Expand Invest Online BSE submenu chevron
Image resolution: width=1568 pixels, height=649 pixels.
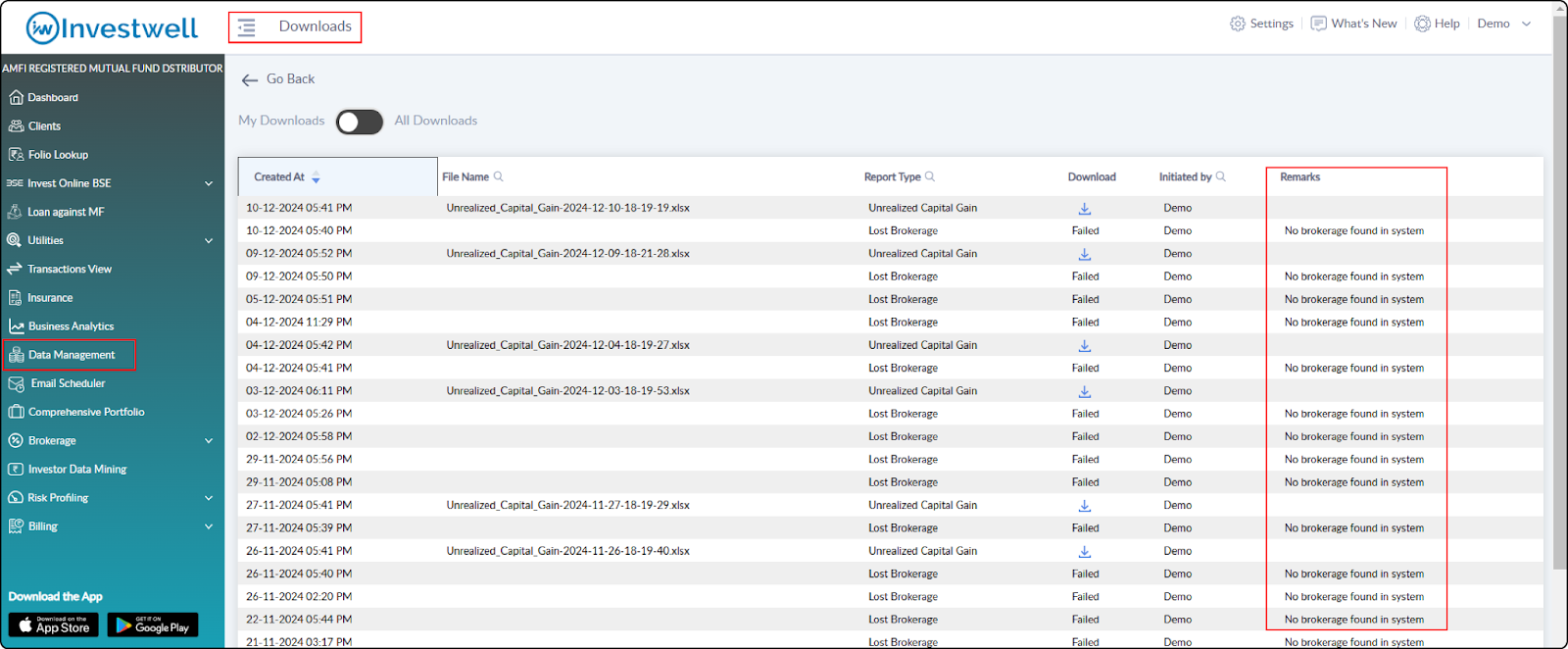click(x=209, y=183)
